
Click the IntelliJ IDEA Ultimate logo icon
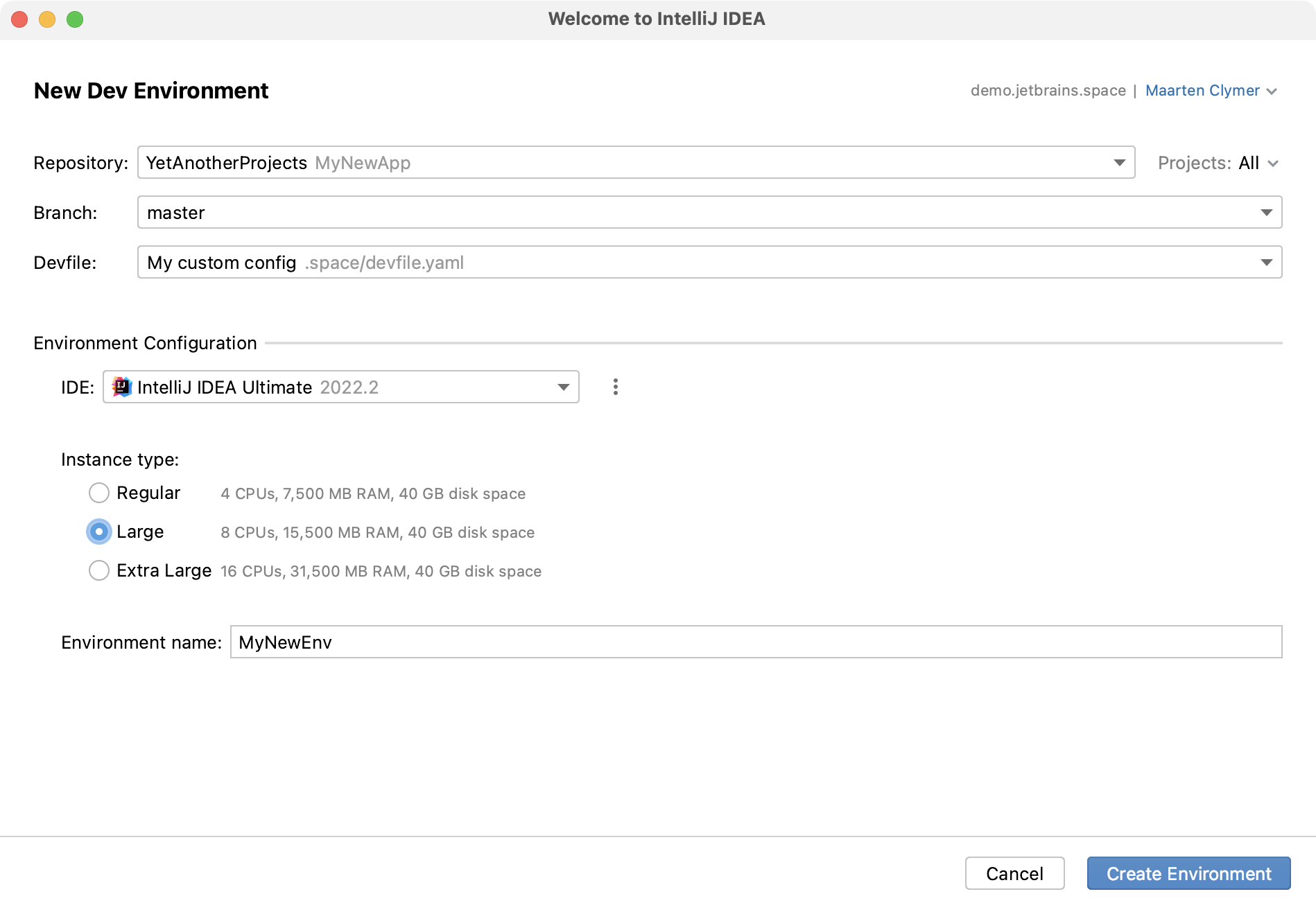(122, 387)
